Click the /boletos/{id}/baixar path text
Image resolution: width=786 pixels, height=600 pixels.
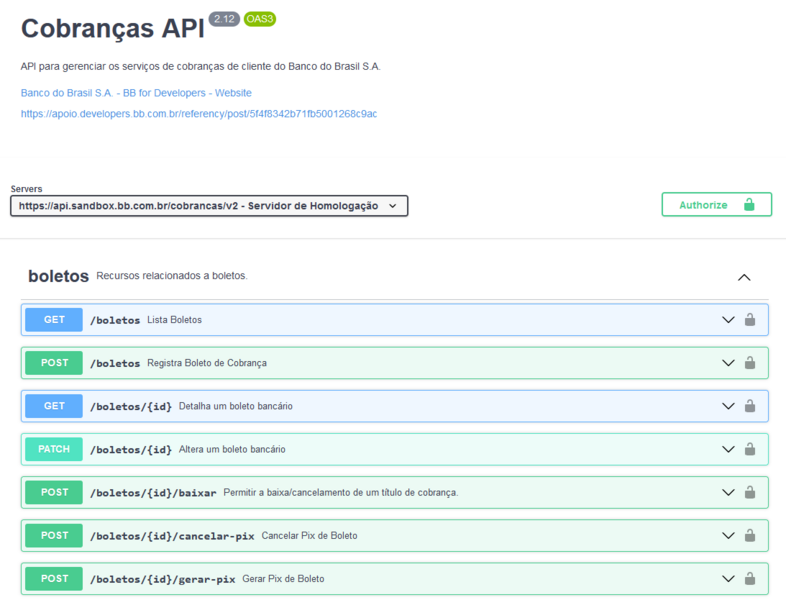click(153, 493)
